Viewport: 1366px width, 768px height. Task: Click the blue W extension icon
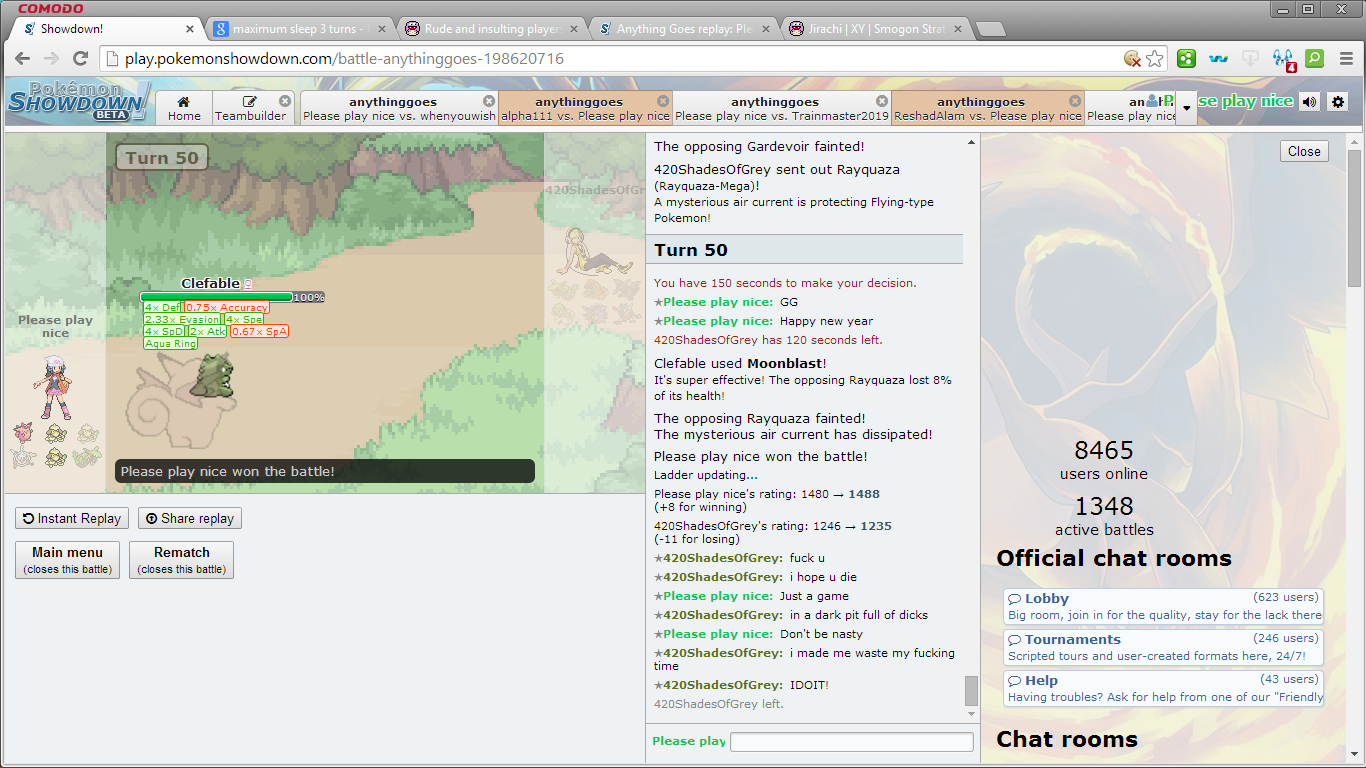click(1218, 59)
